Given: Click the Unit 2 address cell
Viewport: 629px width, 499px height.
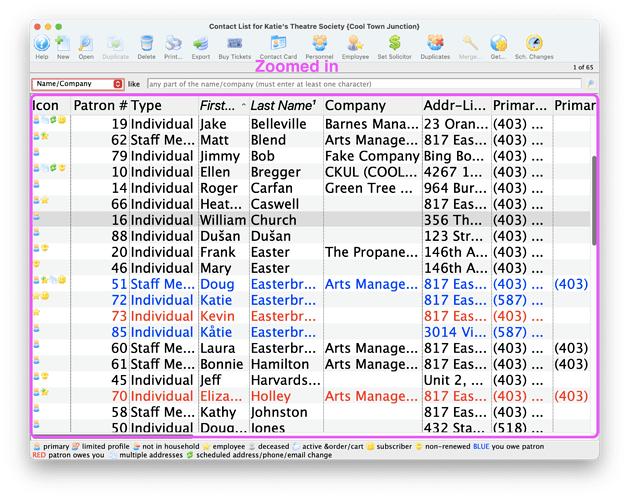Looking at the screenshot, I should coord(457,381).
